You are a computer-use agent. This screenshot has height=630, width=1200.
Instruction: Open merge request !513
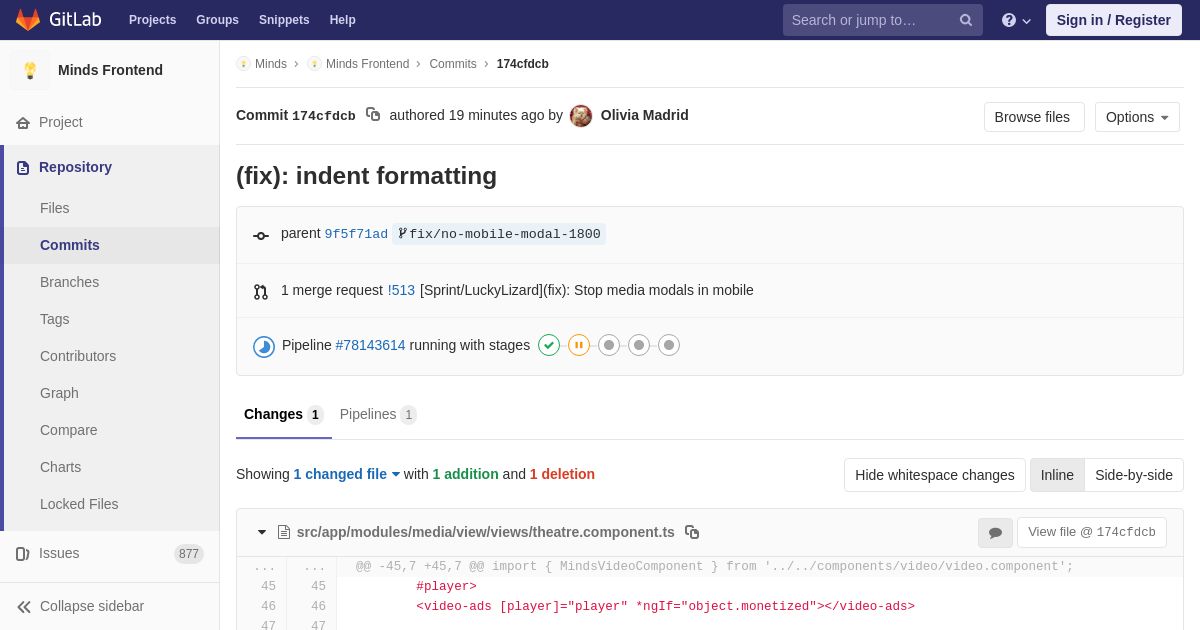pos(401,290)
